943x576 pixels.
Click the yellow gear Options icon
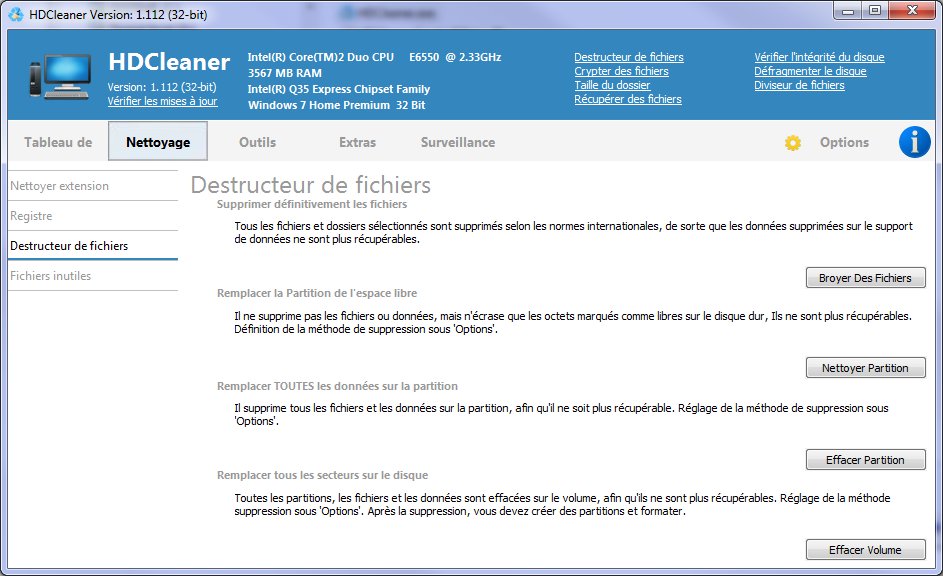point(793,143)
